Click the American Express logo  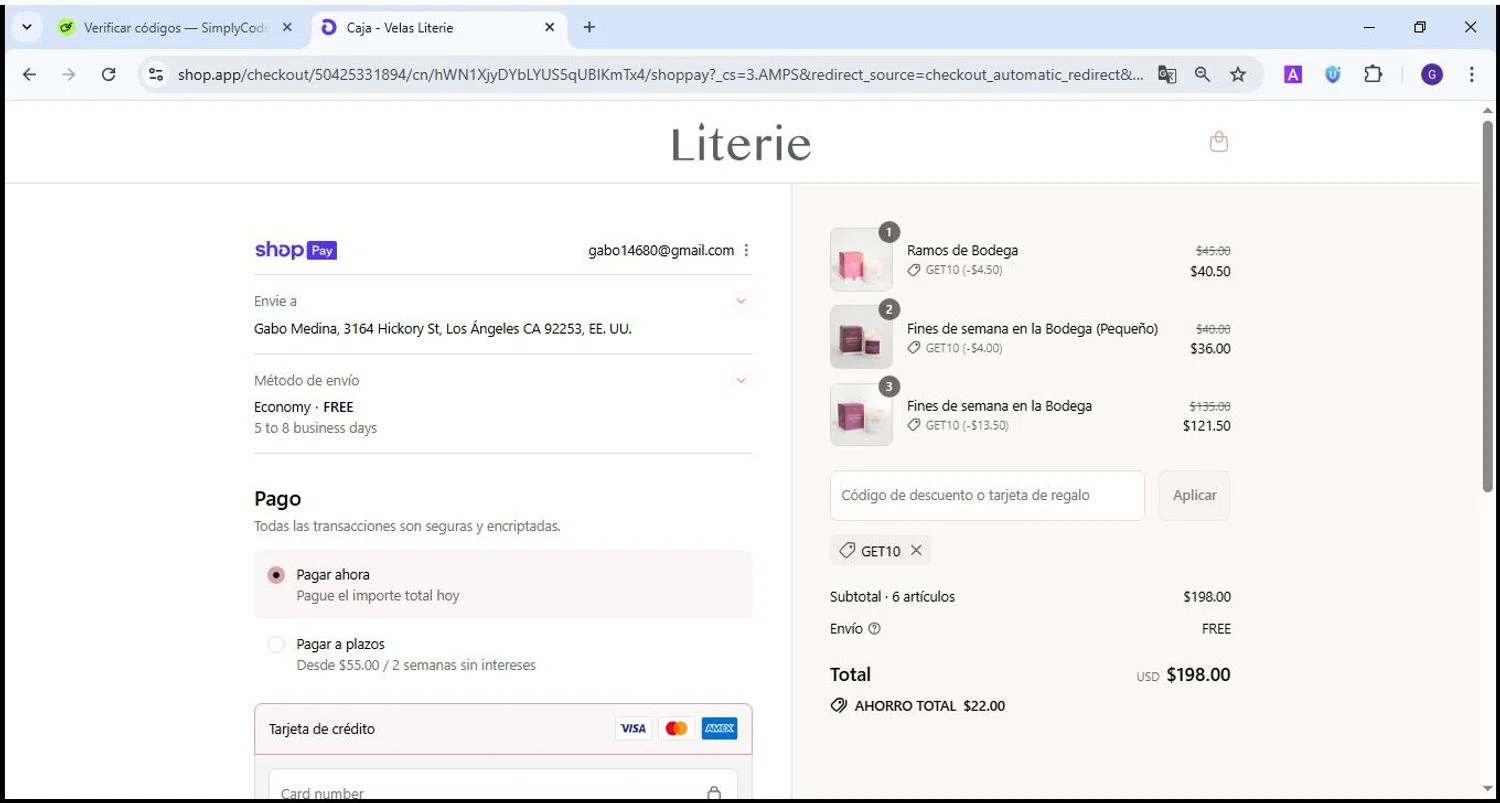coord(719,728)
